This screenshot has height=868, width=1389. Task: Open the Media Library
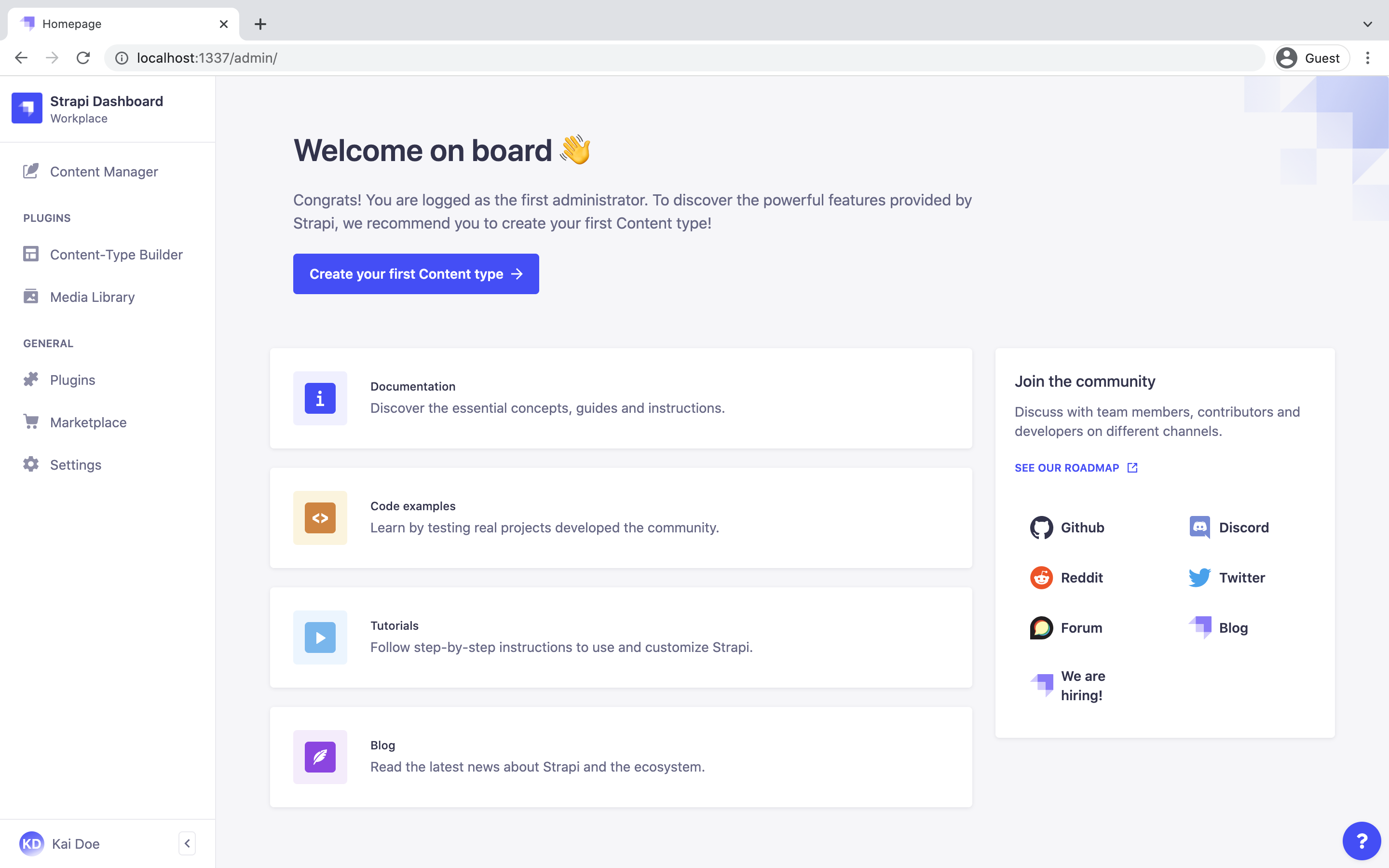pos(92,297)
